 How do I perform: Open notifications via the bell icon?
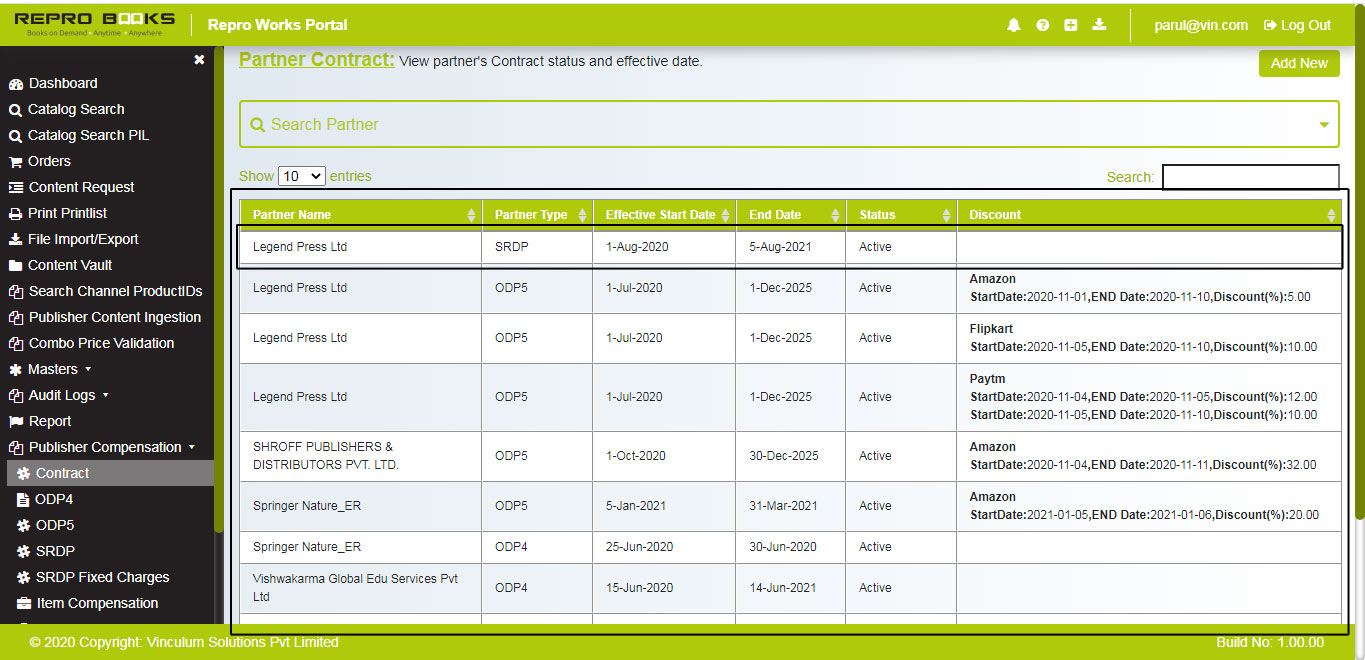1013,25
